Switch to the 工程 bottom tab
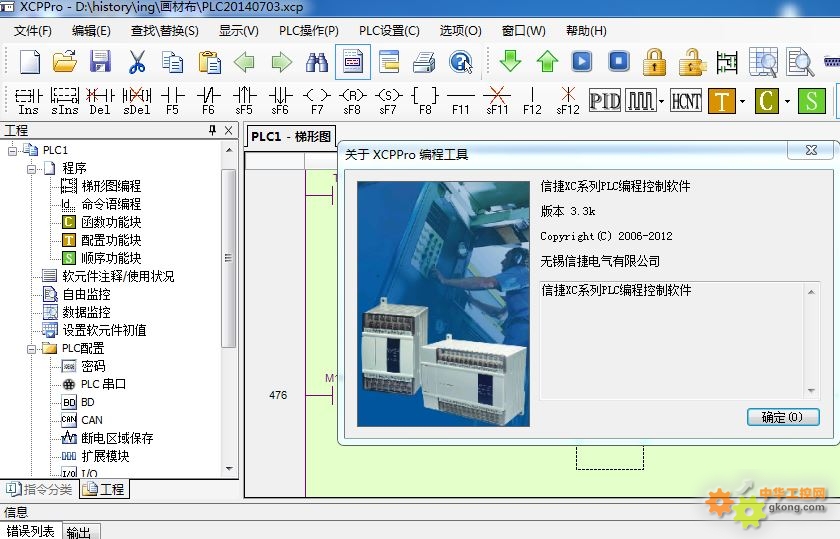This screenshot has width=840, height=539. 104,489
